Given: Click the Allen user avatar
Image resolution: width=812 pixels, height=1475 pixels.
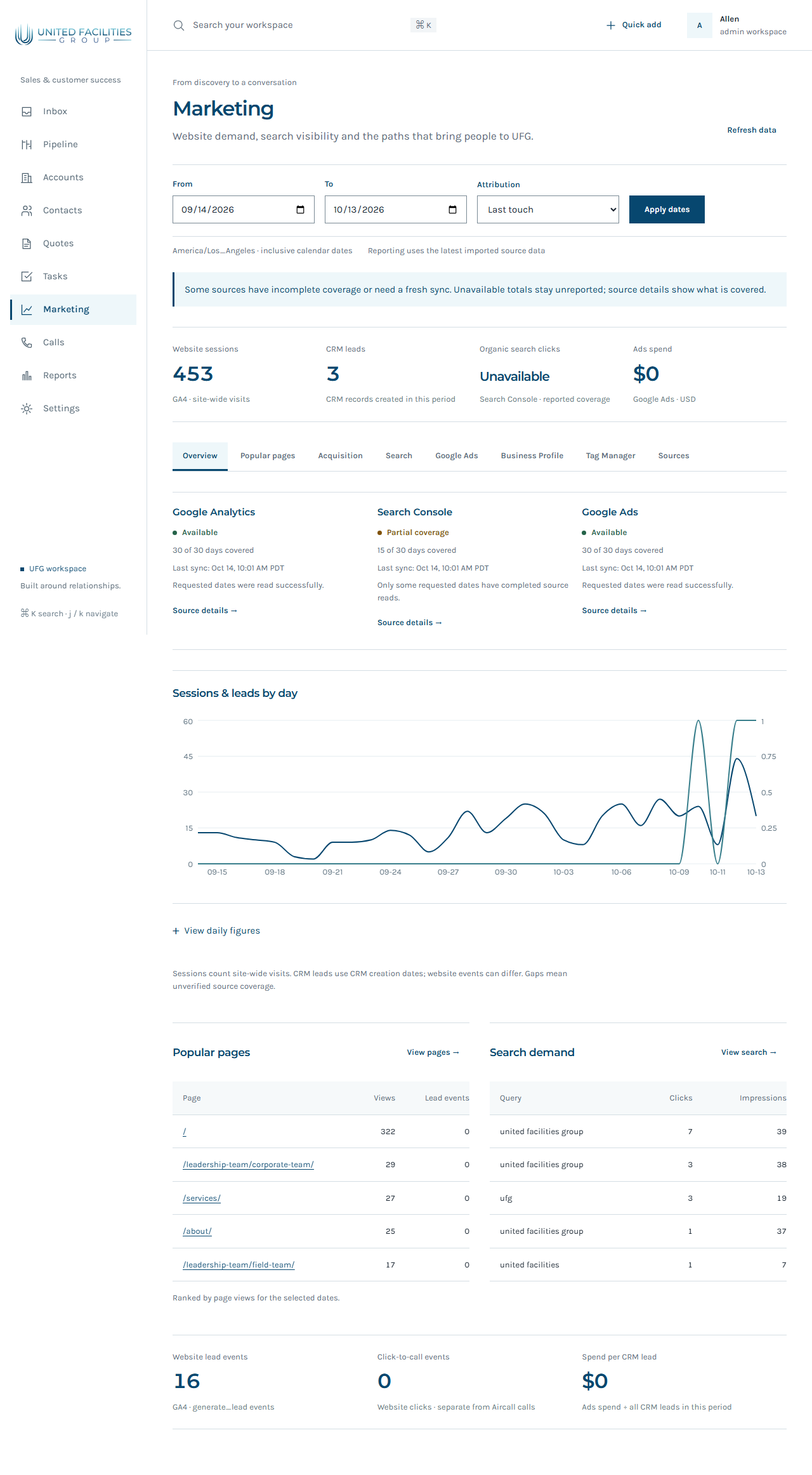Looking at the screenshot, I should click(699, 25).
